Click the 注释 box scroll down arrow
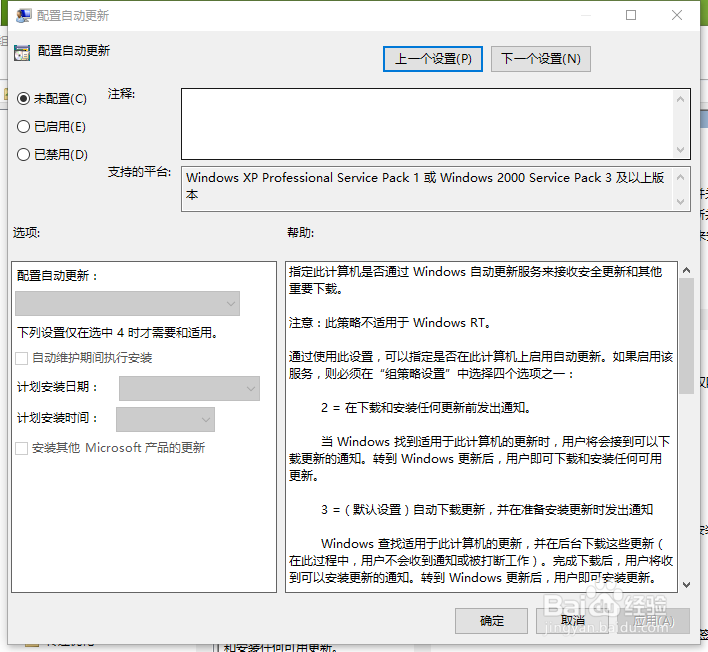Screen dimensions: 708x652 [681, 149]
